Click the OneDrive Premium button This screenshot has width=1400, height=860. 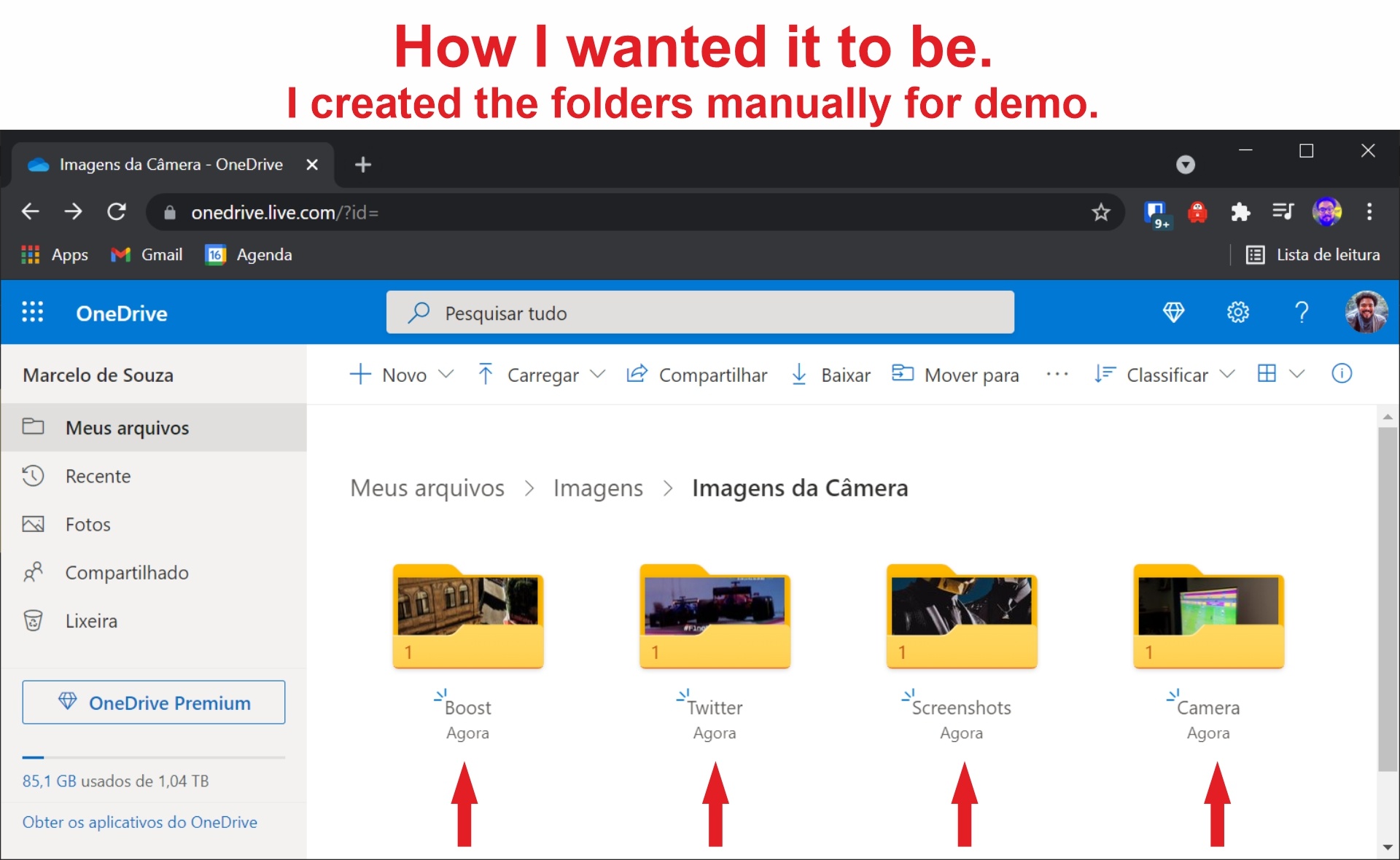[x=154, y=703]
